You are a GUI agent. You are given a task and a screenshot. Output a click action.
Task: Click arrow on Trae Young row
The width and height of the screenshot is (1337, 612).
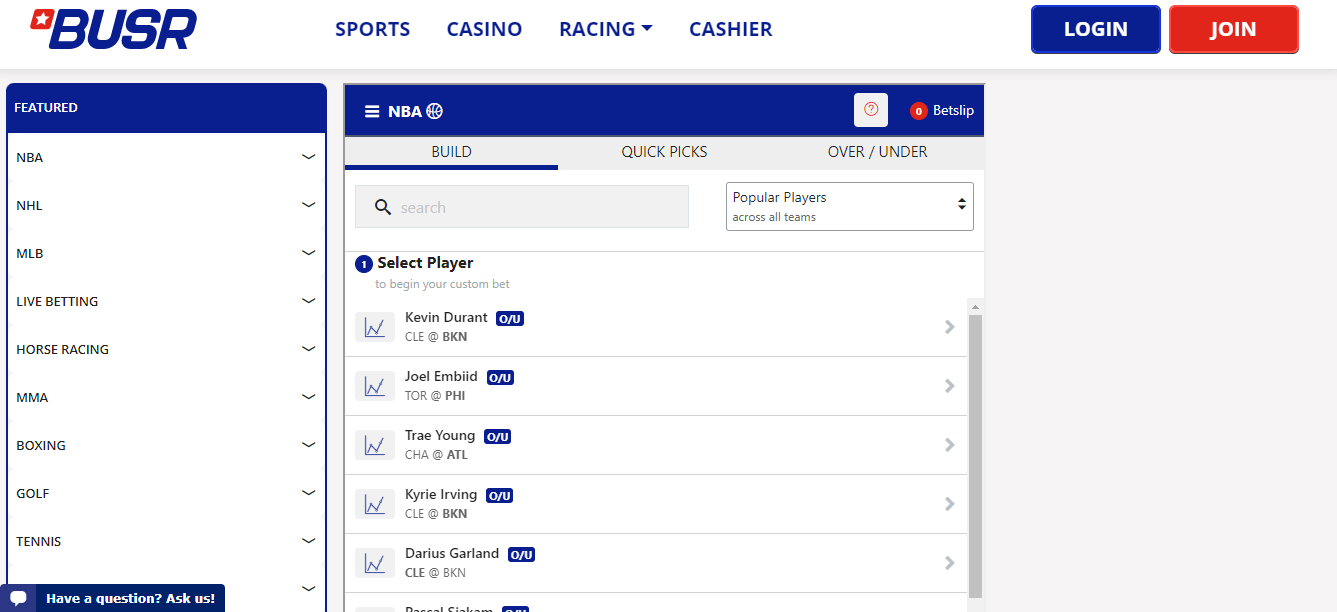[x=949, y=445]
